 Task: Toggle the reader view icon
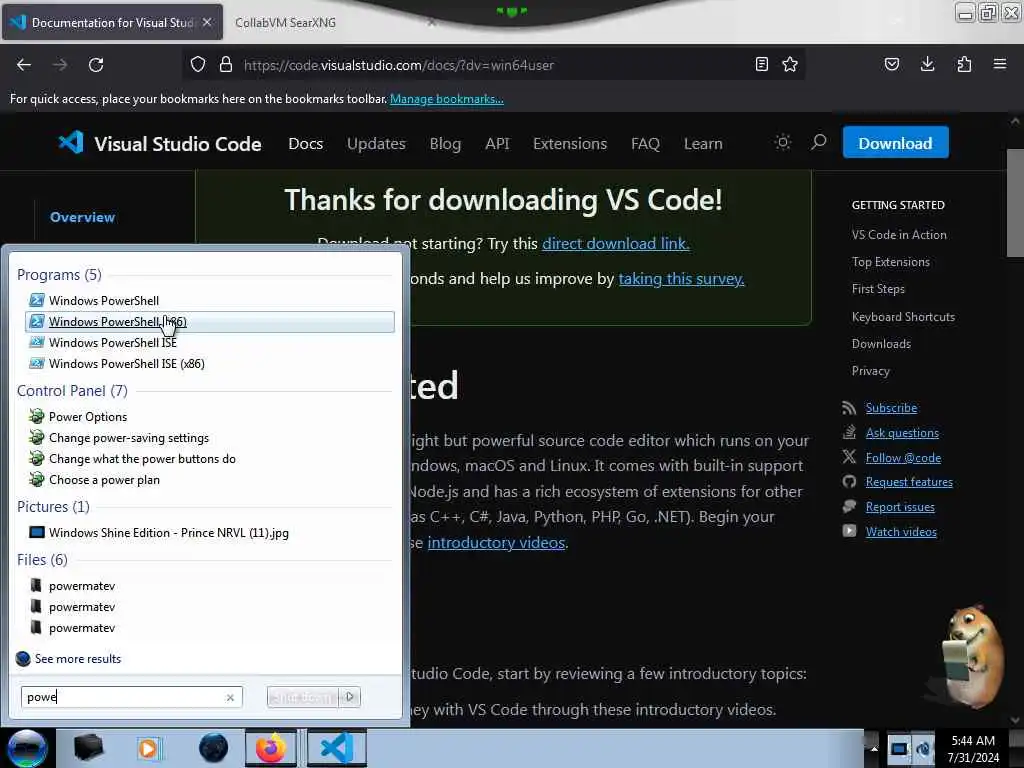761,64
